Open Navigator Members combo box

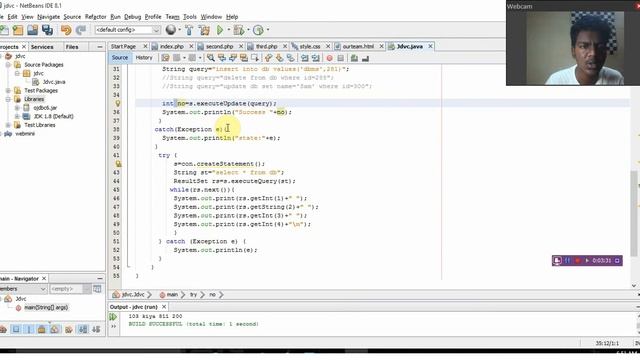(23, 289)
